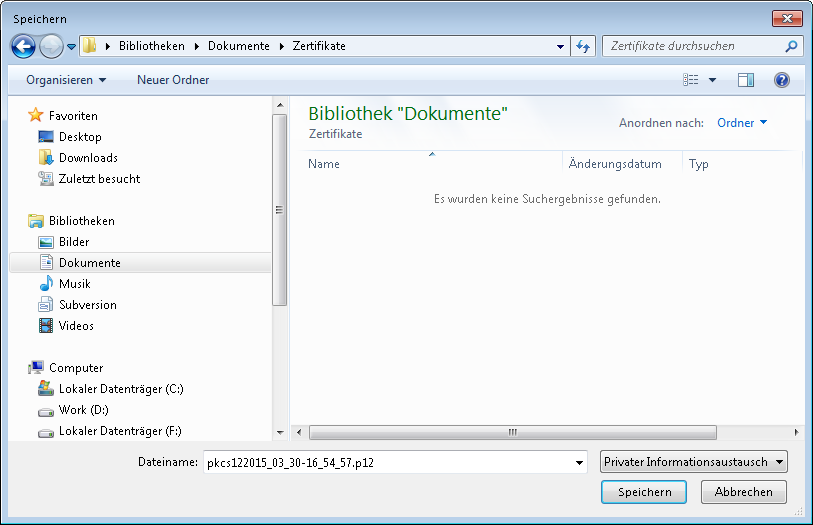This screenshot has width=813, height=525.
Task: Toggle the preview pane icon
Action: [745, 80]
